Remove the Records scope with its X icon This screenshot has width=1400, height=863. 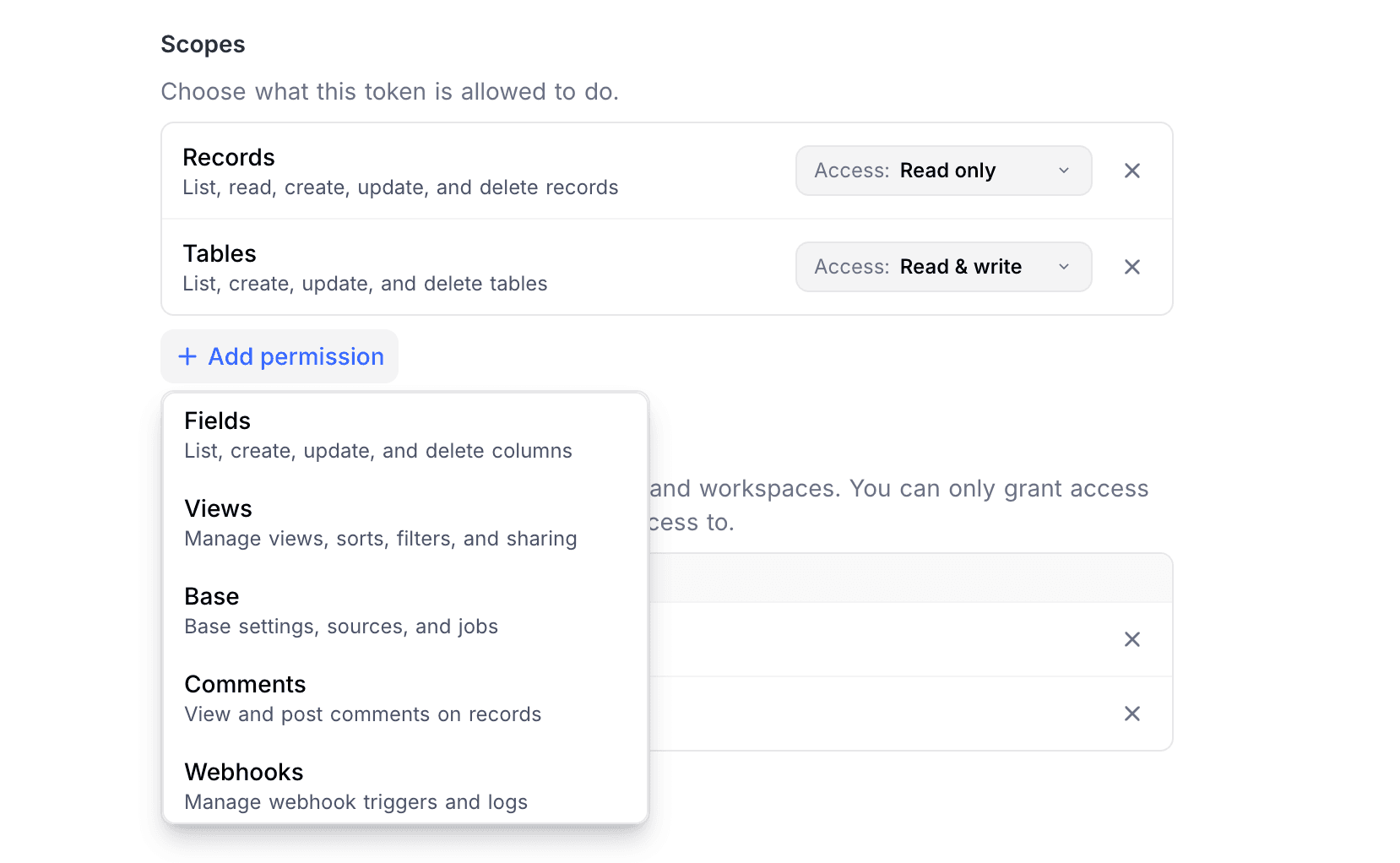click(x=1131, y=171)
